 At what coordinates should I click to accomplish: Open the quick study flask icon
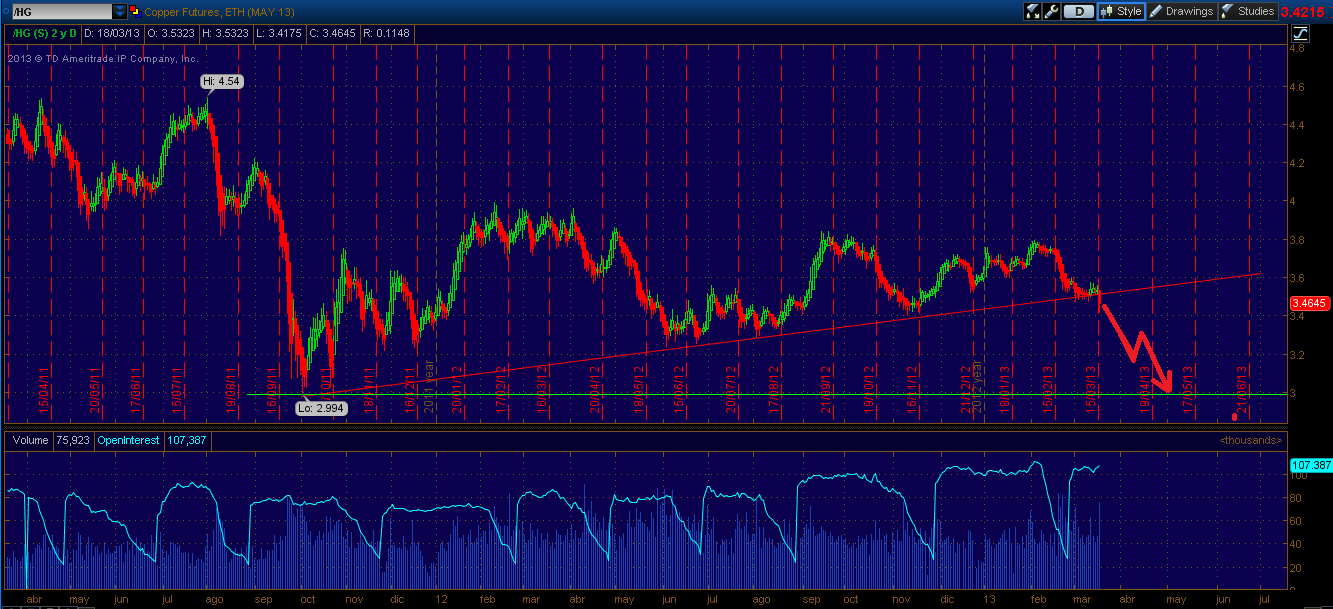tap(1033, 11)
